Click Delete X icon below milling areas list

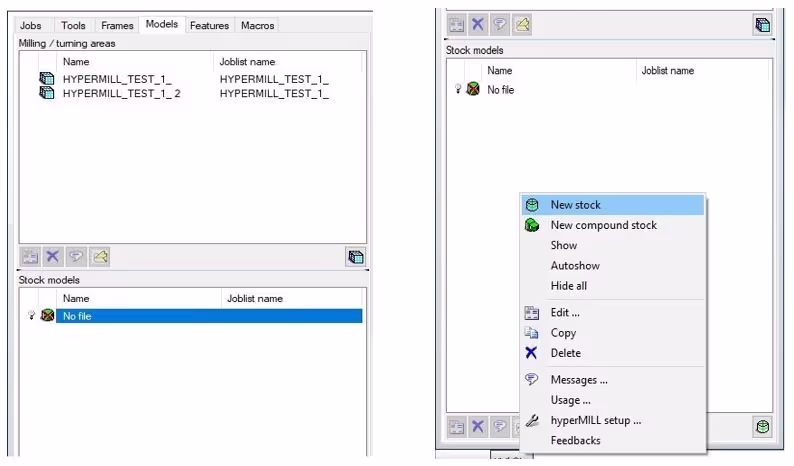pyautogui.click(x=53, y=257)
